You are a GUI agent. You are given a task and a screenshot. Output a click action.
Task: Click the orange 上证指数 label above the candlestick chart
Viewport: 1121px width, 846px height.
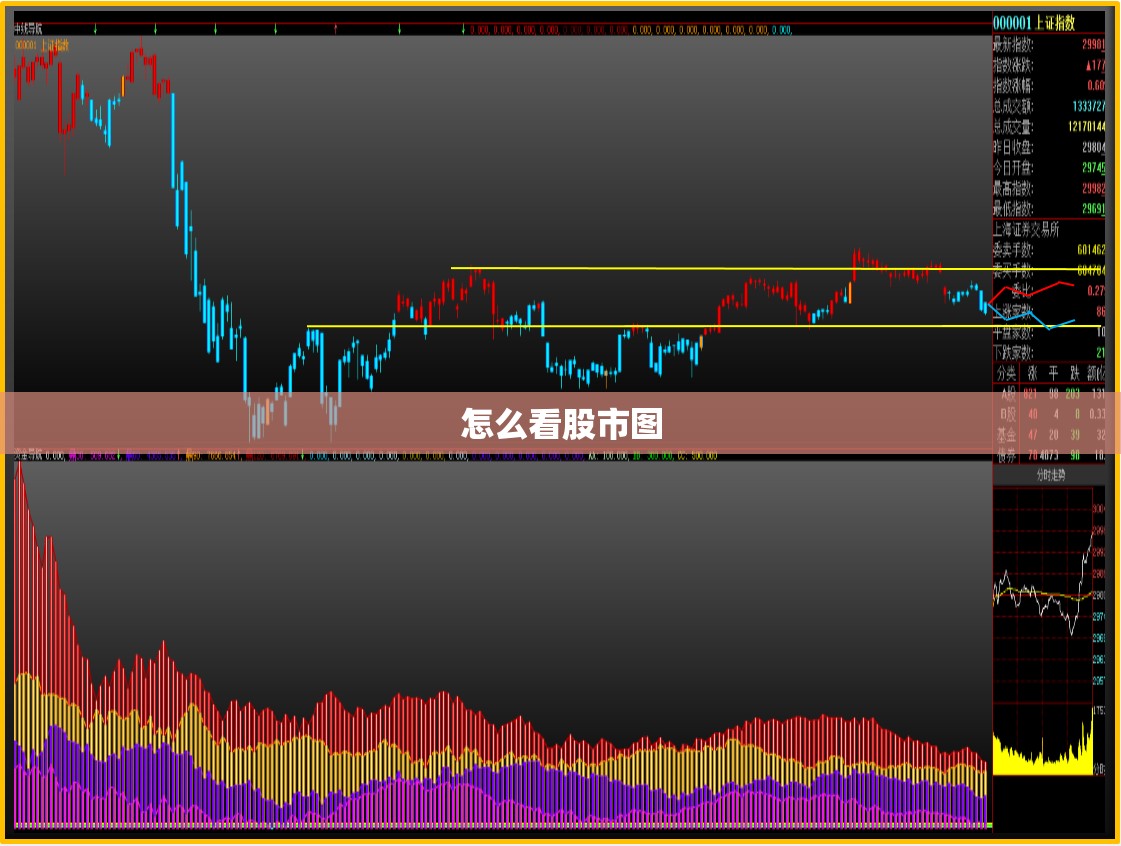coord(43,46)
